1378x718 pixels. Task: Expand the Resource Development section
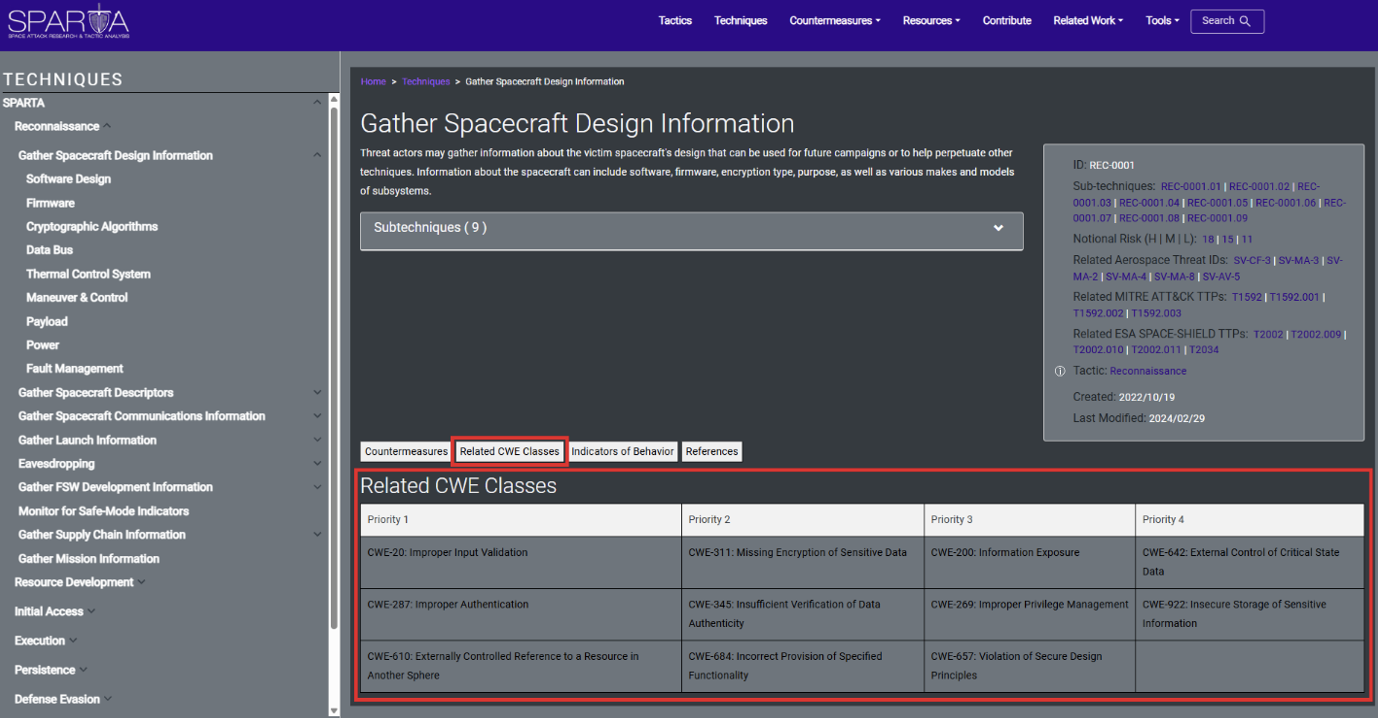click(142, 582)
